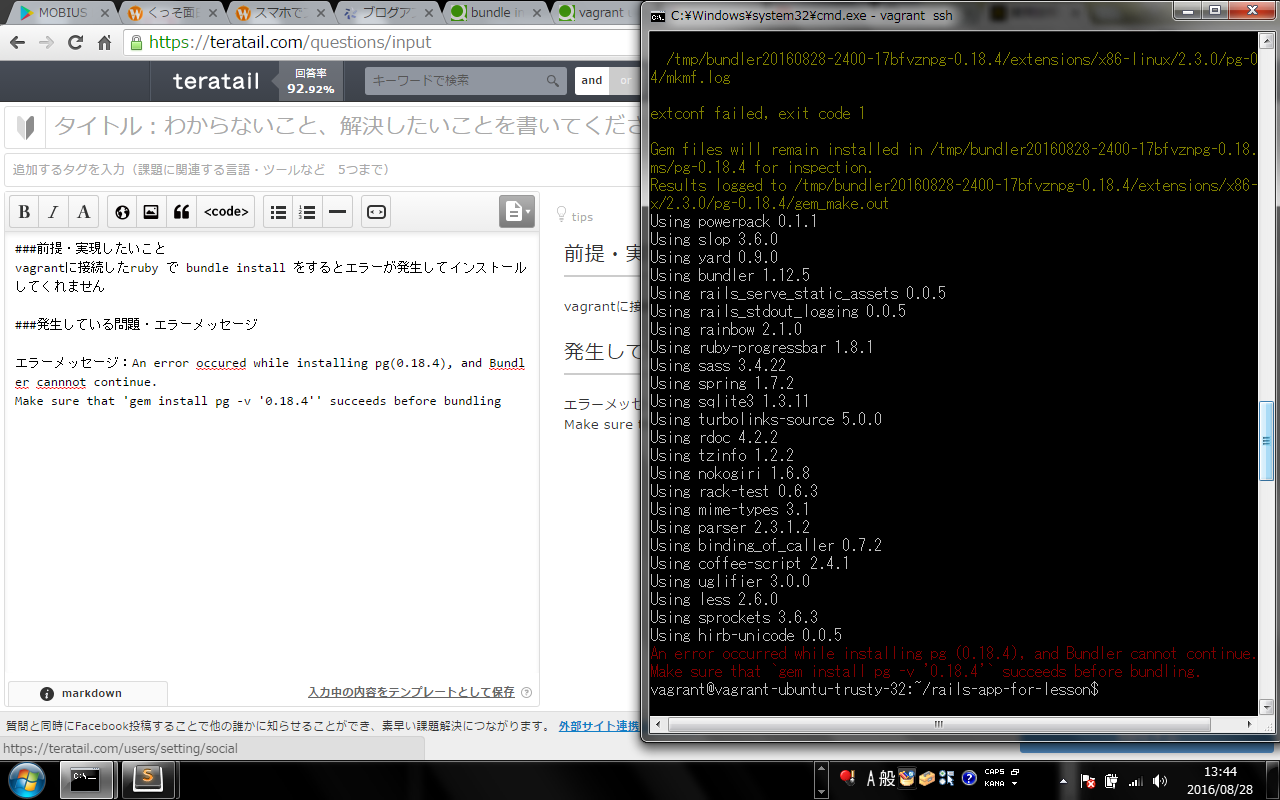Viewport: 1280px width, 800px height.
Task: Insert a horizontal rule line
Action: click(x=338, y=212)
